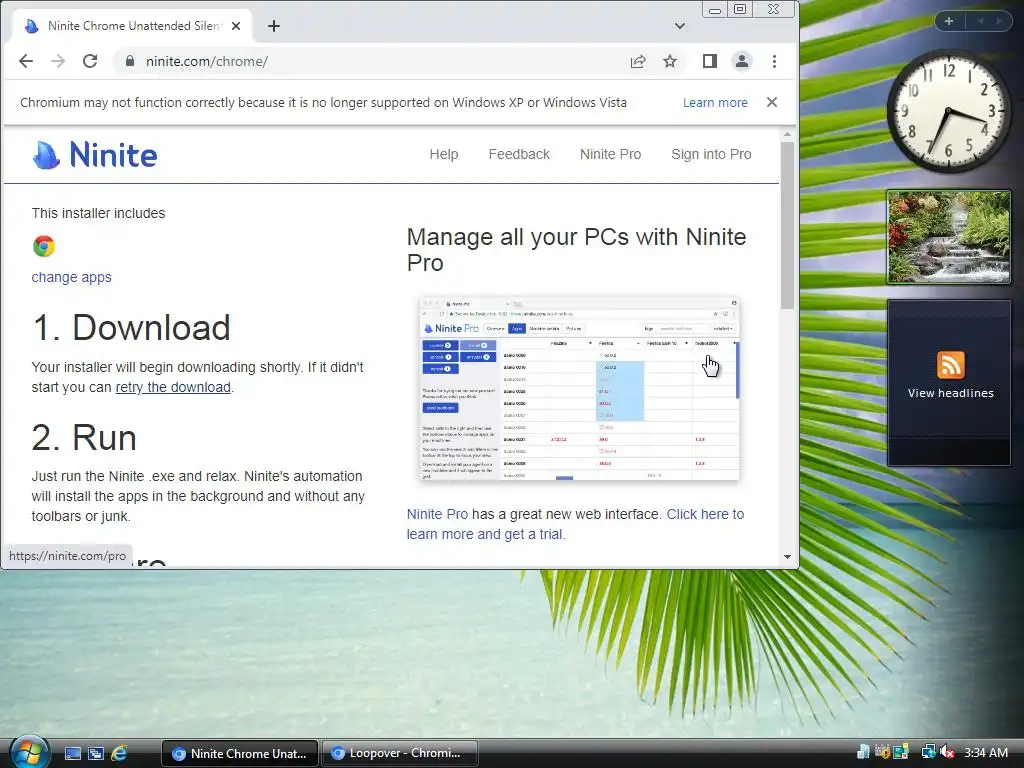Open the user profile avatar menu

point(742,61)
